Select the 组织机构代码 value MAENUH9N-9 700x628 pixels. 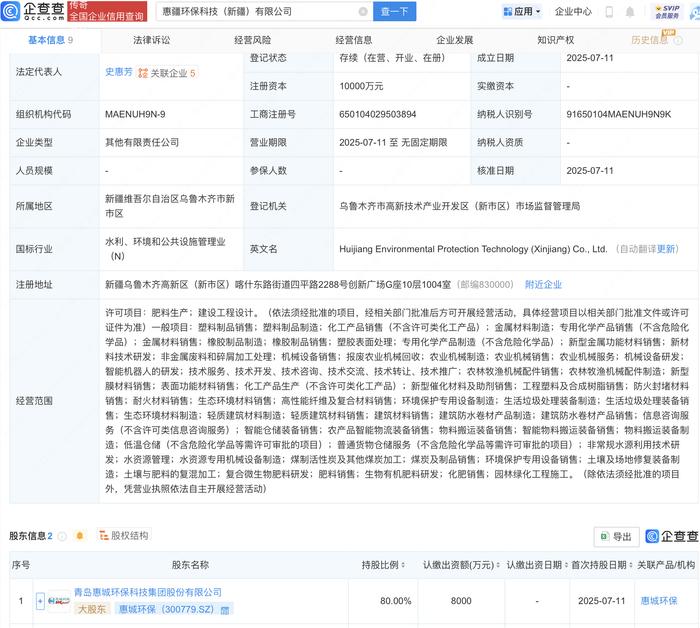tap(135, 114)
